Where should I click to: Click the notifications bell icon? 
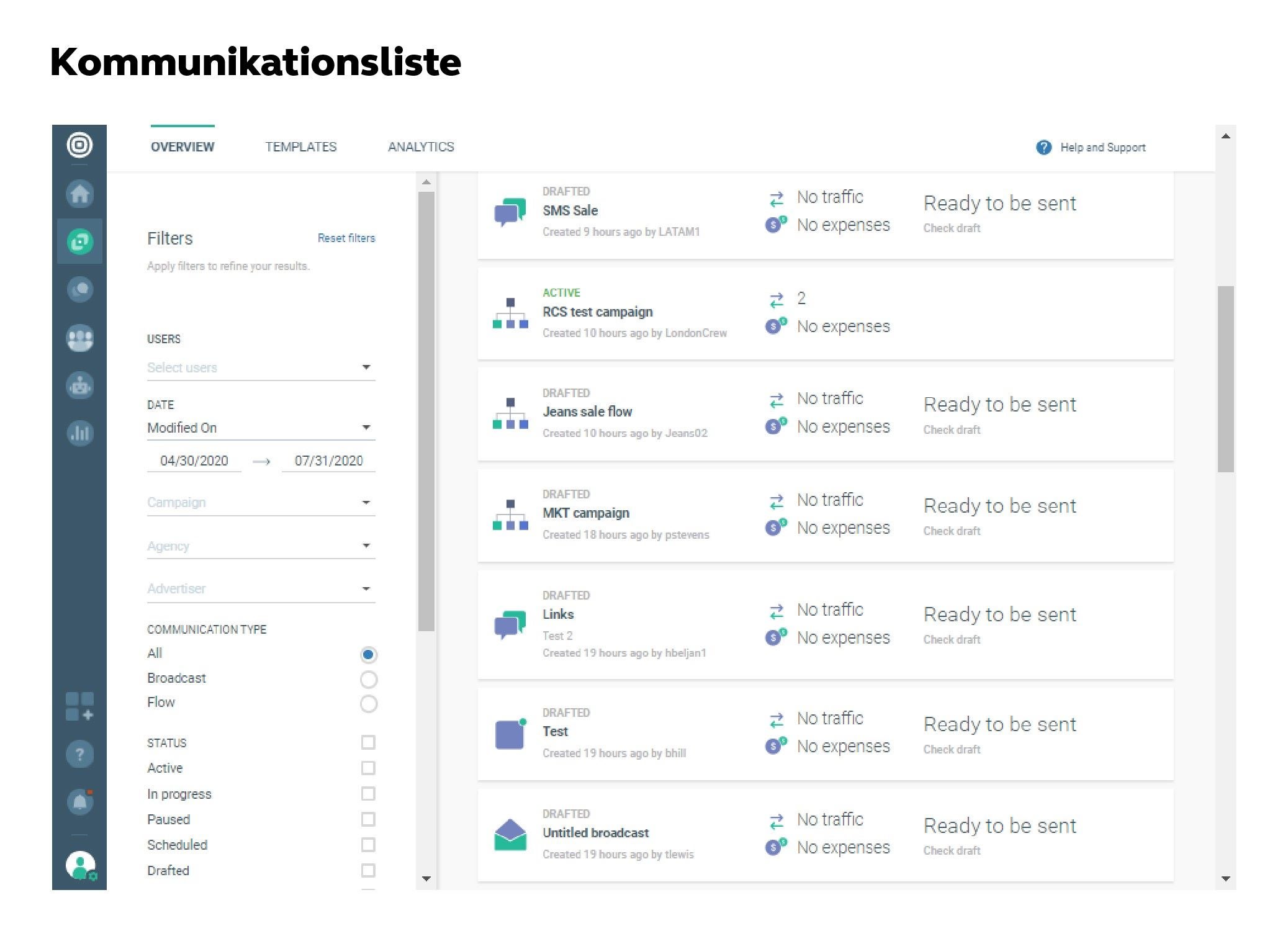pos(79,802)
